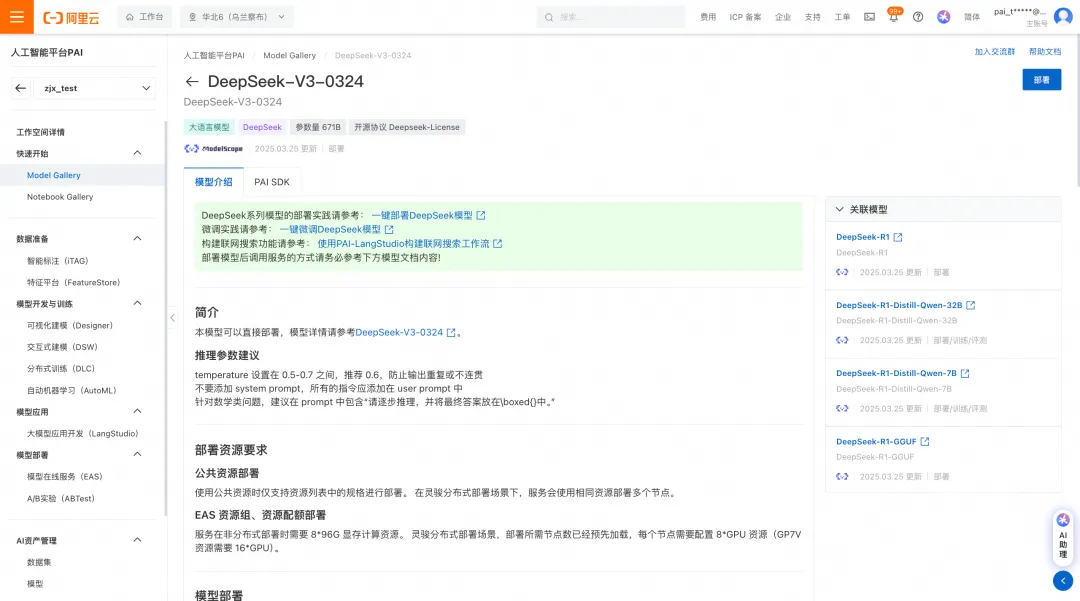The height and width of the screenshot is (601, 1080).
Task: Open external link icon after 一键部署DeepSeek模型
Action: click(x=481, y=215)
